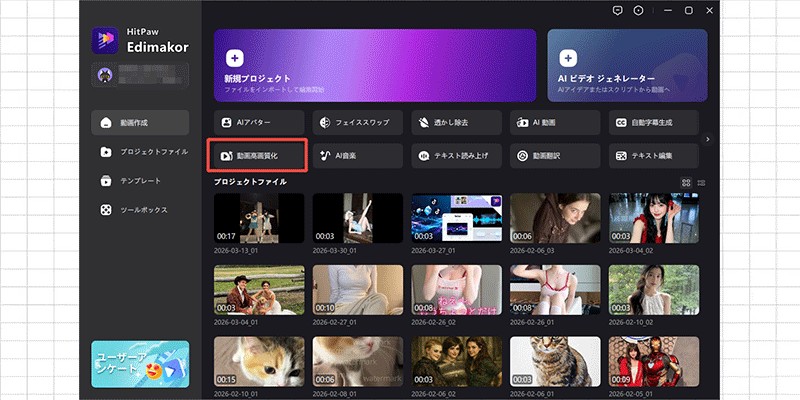Viewport: 800px width, 400px height.
Task: Open the フェイススワップ tool
Action: 358,122
